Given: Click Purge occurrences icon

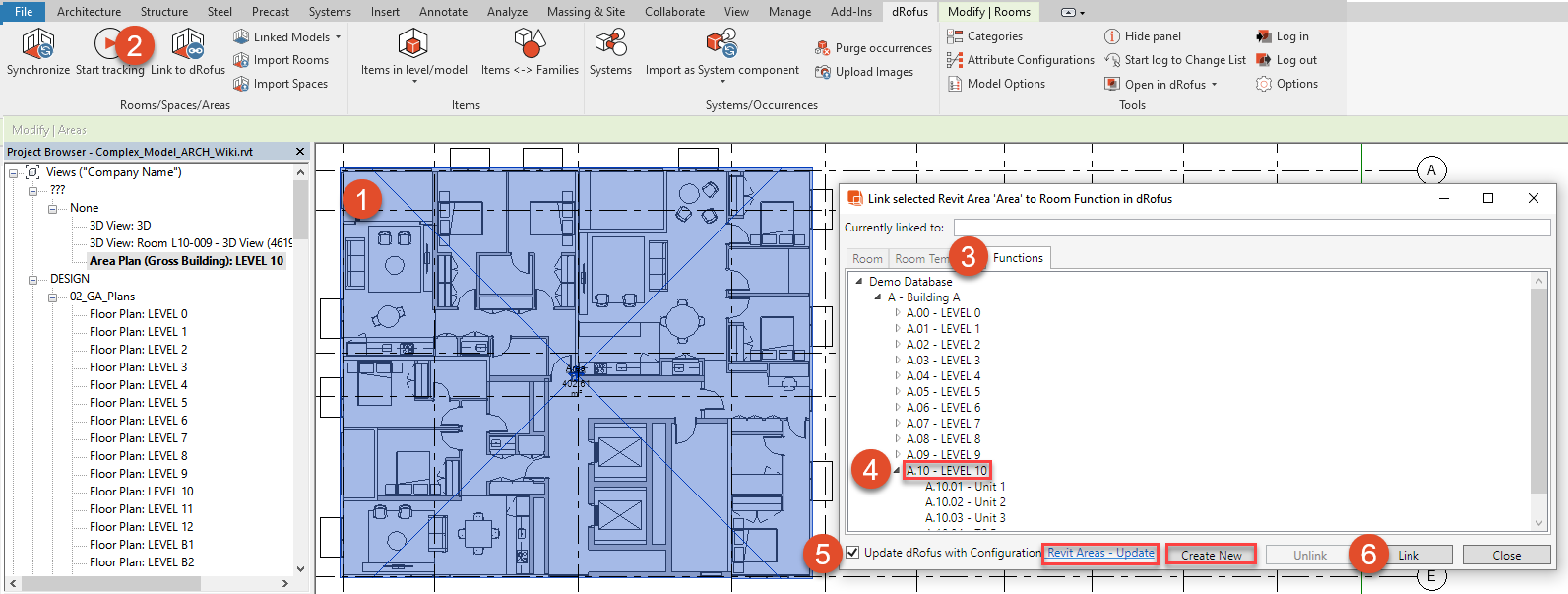Looking at the screenshot, I should coord(823,48).
